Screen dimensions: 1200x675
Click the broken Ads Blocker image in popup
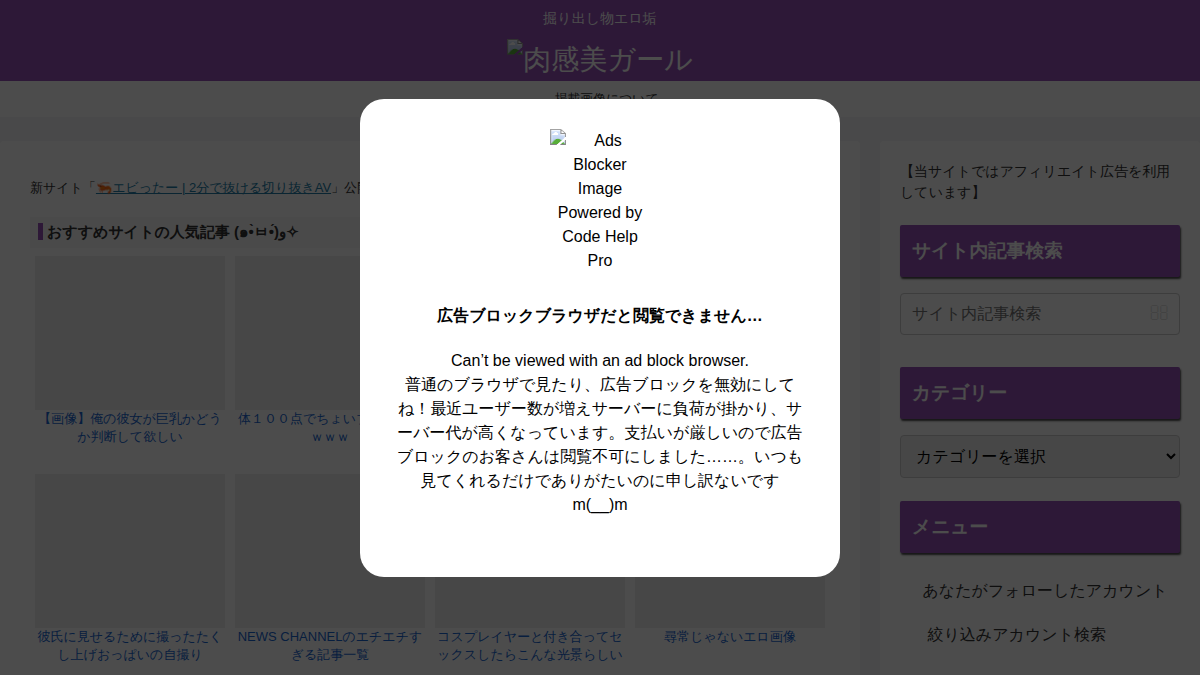pyautogui.click(x=600, y=200)
